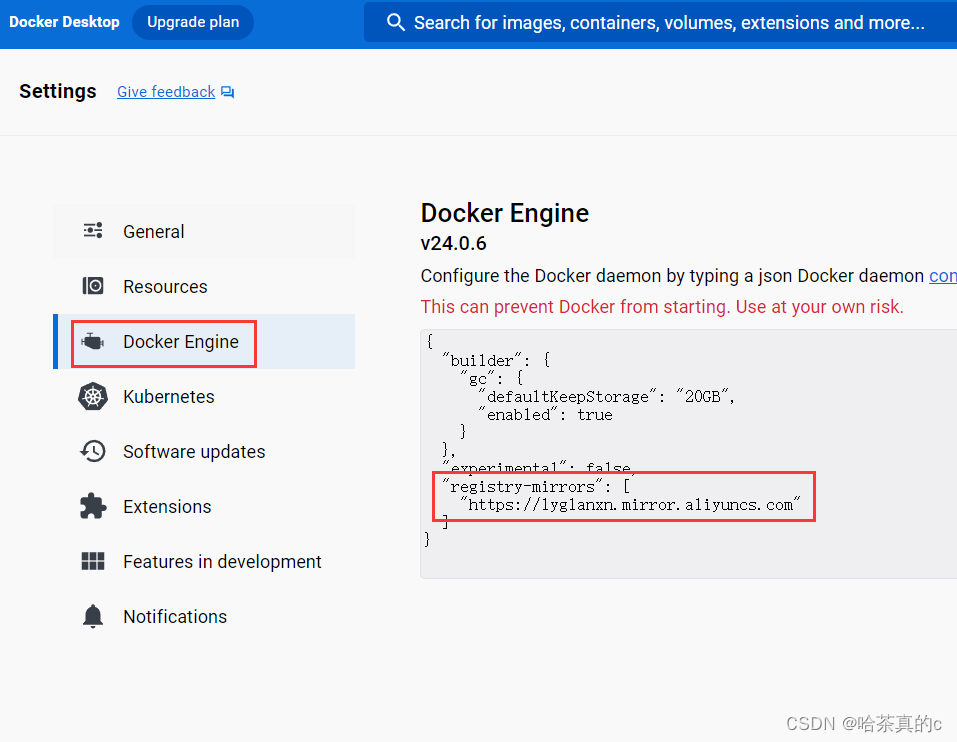Open the Resources settings section
Image resolution: width=957 pixels, height=742 pixels.
(x=204, y=286)
